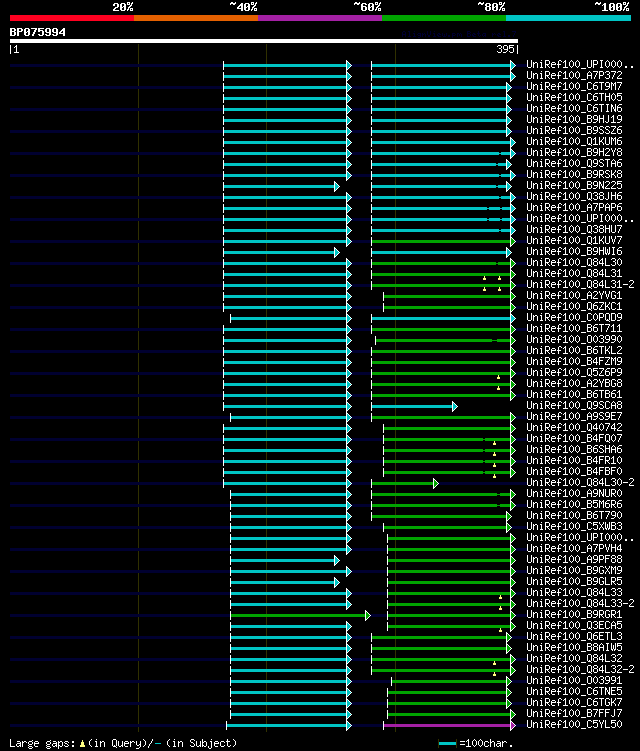
Task: Open the UniRef100_C5XWB3 hit
Action: 574,527
